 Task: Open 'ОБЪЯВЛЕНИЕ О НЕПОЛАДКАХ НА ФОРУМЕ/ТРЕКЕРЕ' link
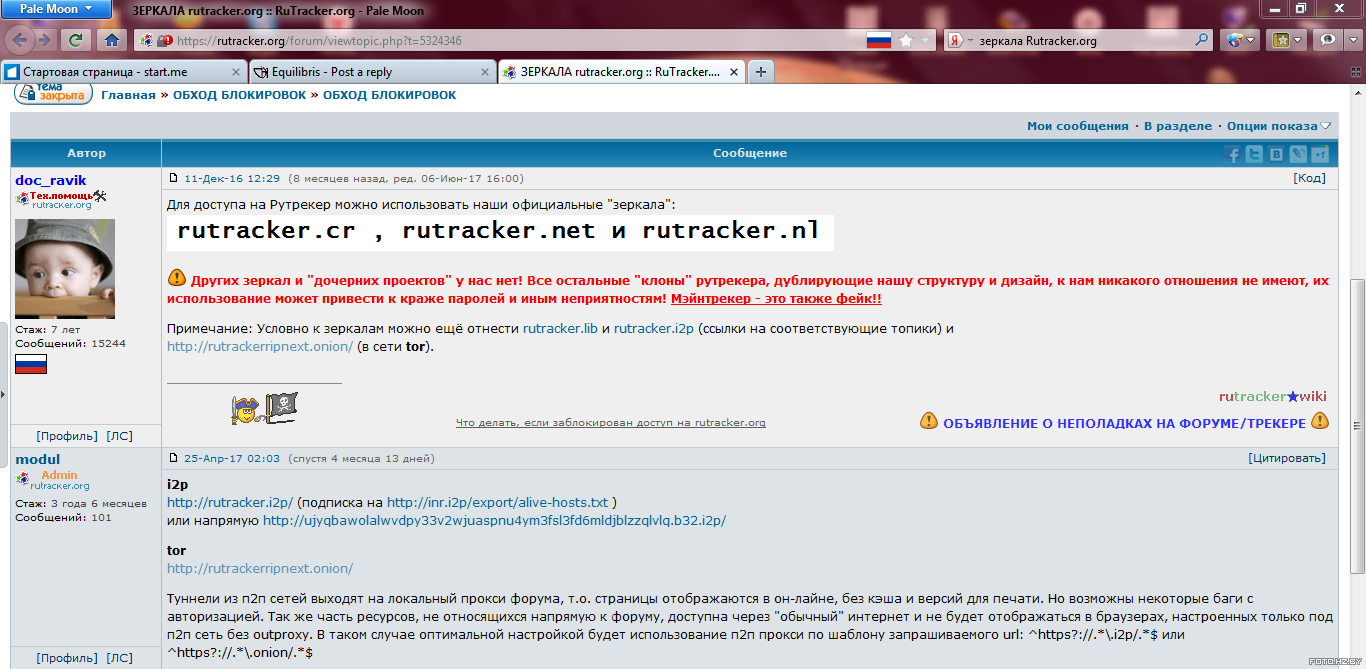1124,423
